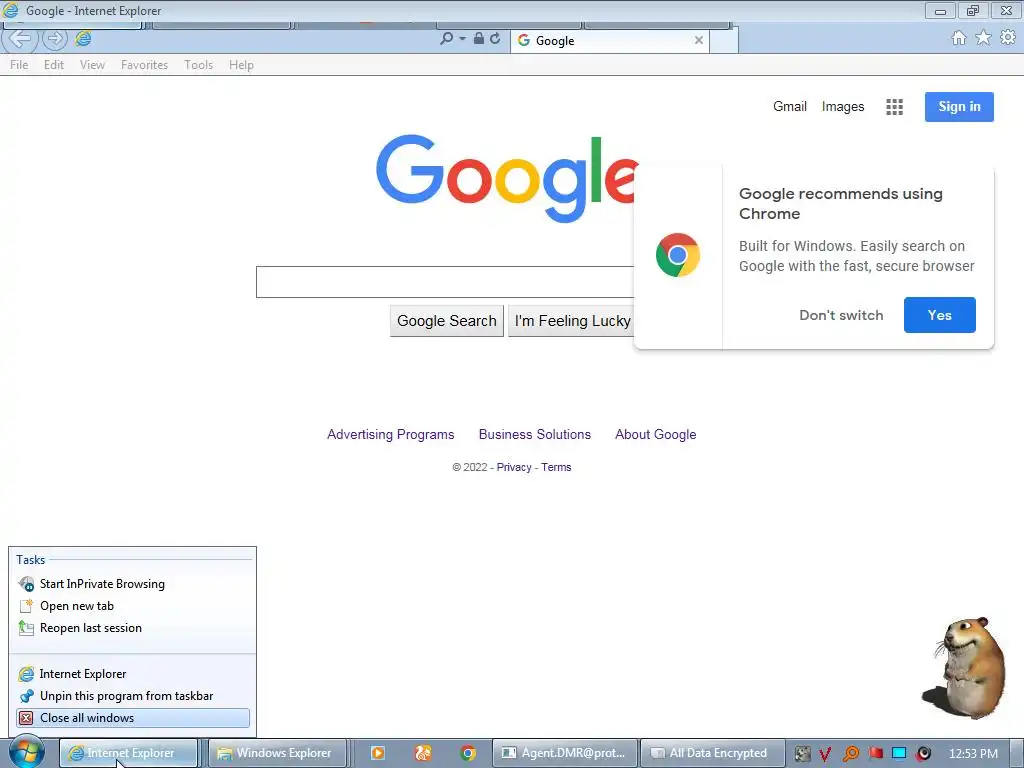The width and height of the screenshot is (1024, 768).
Task: Click Internet Explorer taskbar button
Action: pyautogui.click(x=129, y=753)
